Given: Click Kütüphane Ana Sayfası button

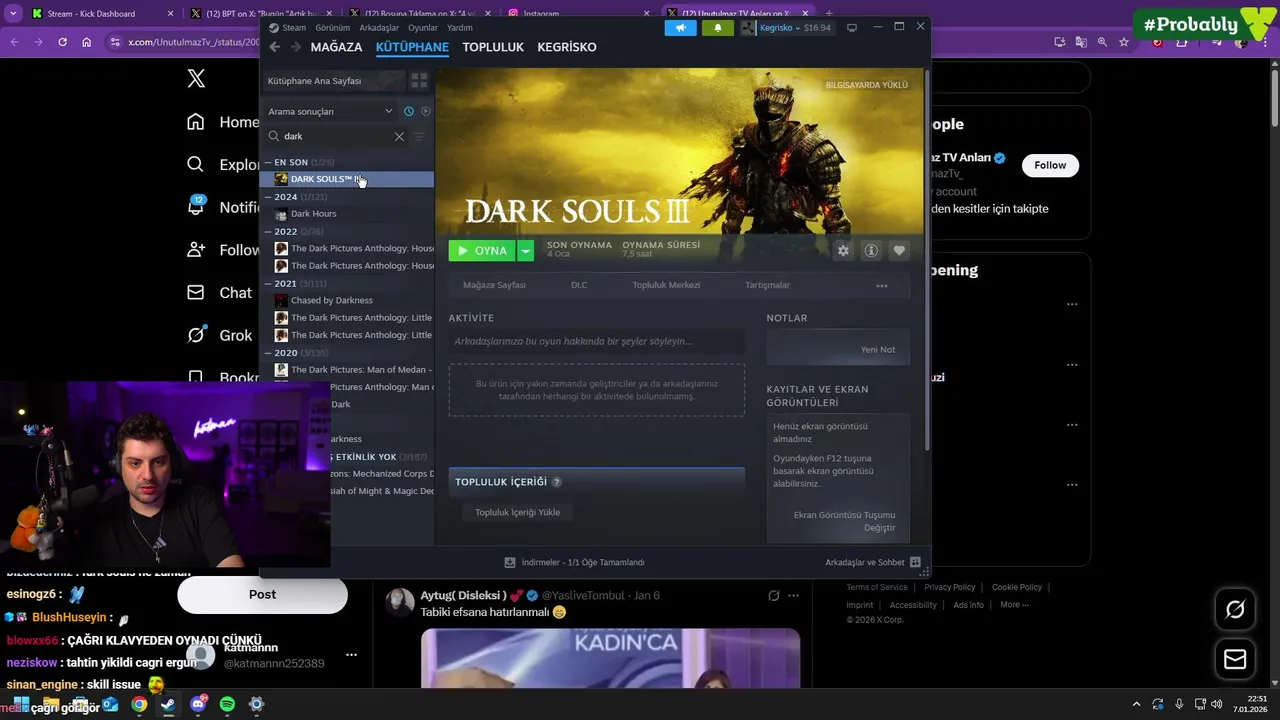Looking at the screenshot, I should click(x=334, y=81).
